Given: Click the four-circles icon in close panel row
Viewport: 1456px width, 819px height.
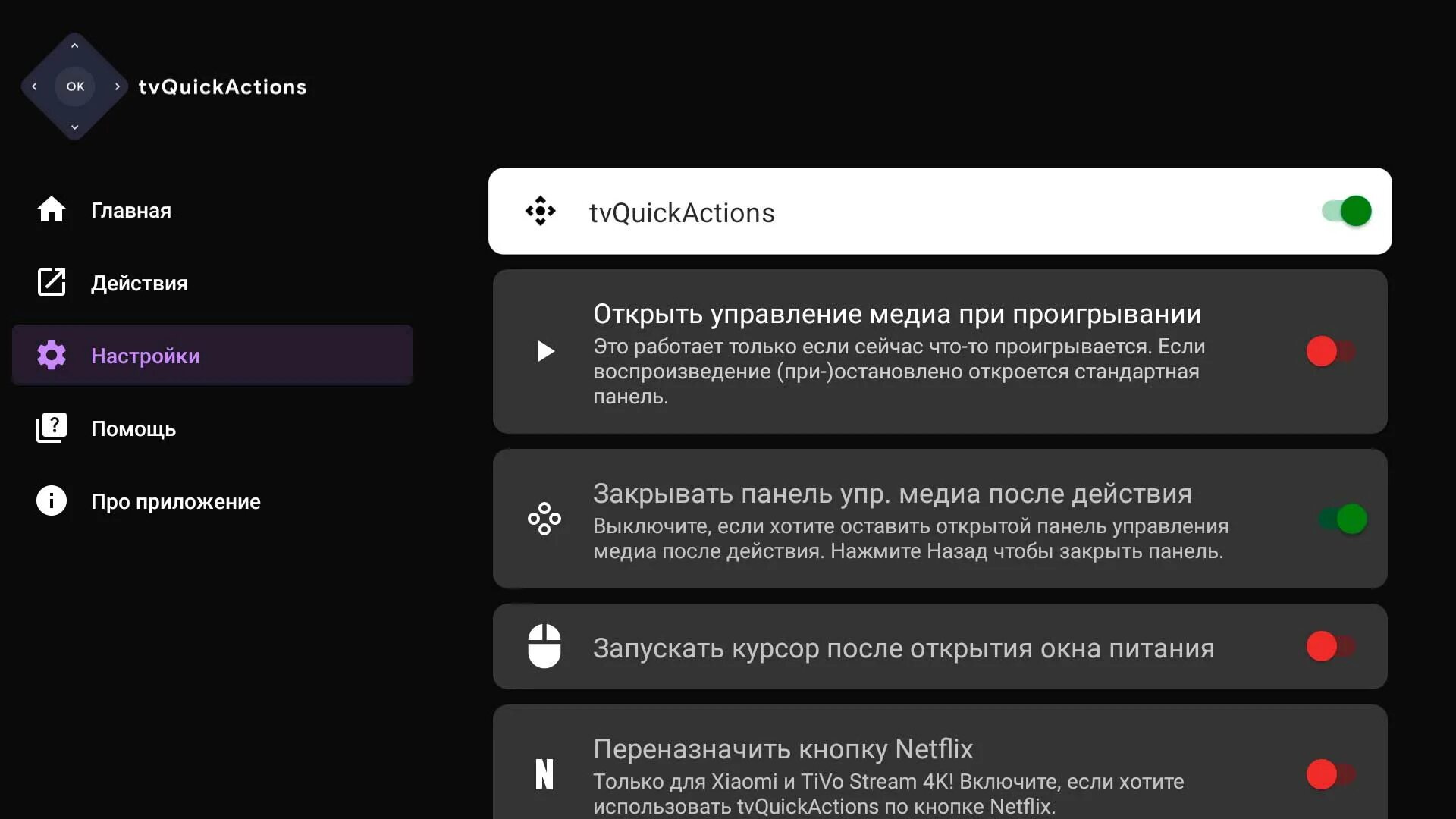Looking at the screenshot, I should click(544, 519).
